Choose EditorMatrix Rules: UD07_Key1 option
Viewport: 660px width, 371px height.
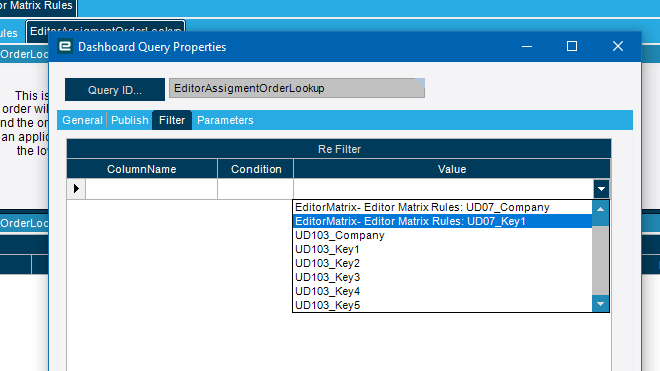[x=443, y=221]
